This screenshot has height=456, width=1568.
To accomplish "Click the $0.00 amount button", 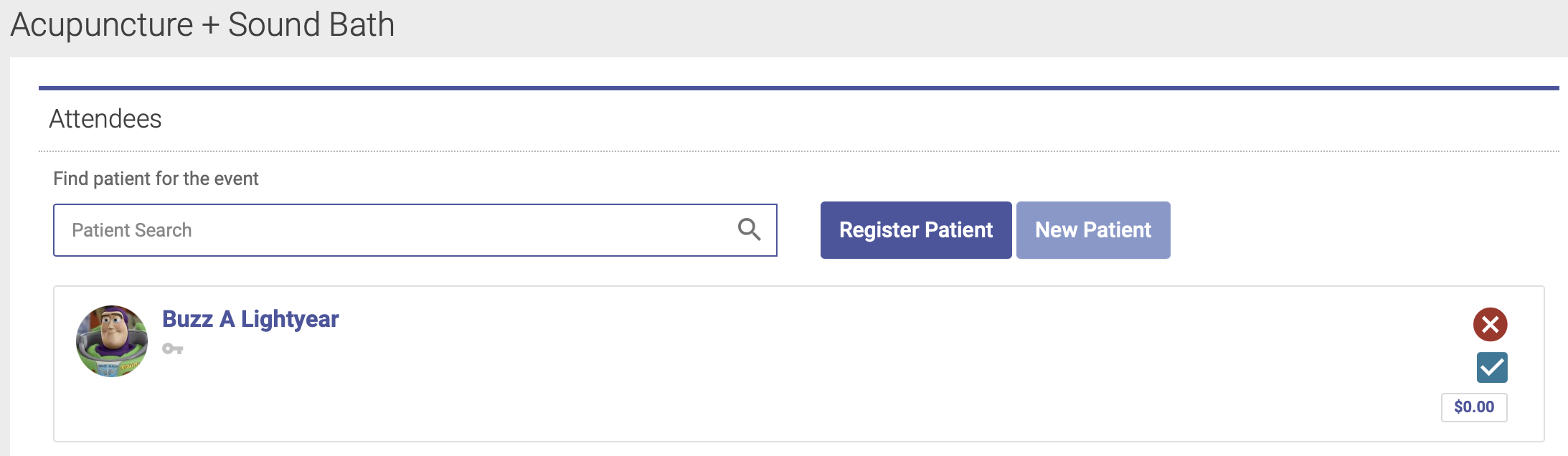I will (x=1473, y=407).
